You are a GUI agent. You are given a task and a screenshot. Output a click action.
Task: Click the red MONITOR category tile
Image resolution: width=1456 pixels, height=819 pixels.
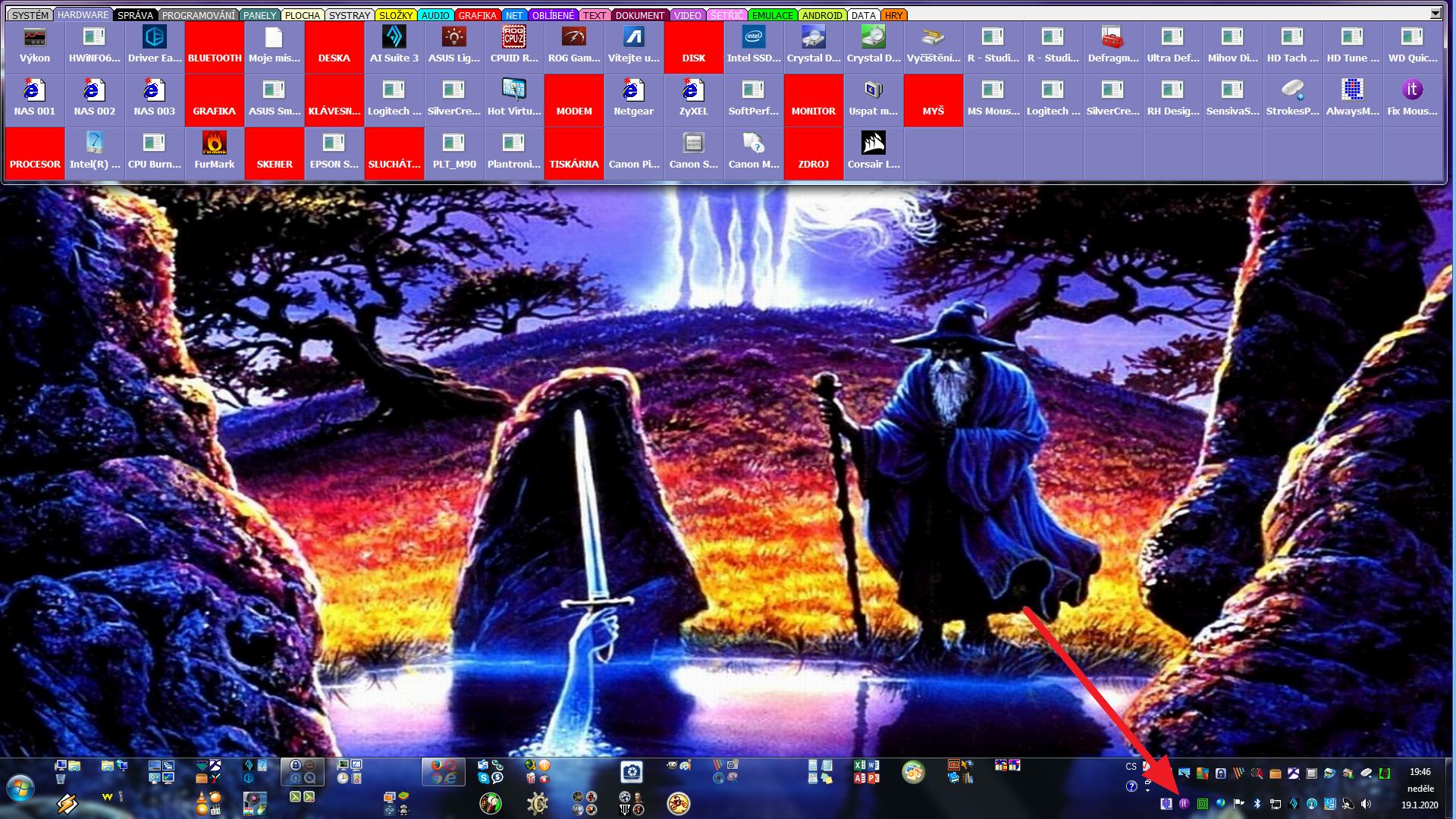814,100
